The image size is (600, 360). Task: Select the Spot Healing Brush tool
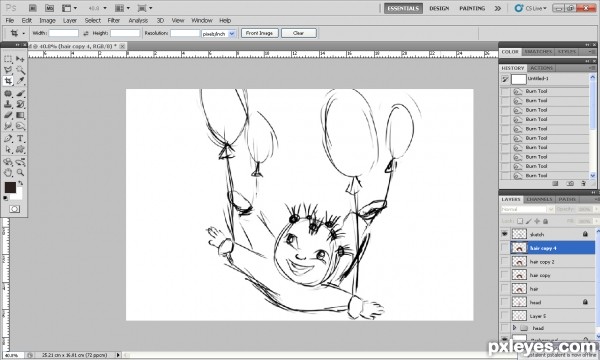(x=8, y=93)
